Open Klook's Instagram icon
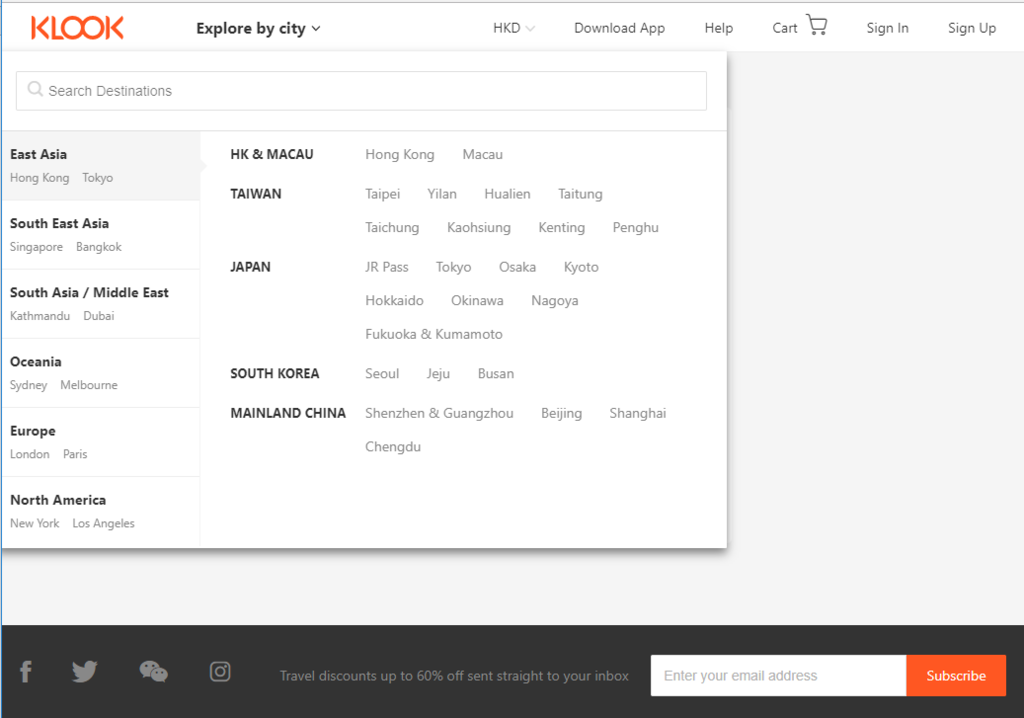1024x718 pixels. pos(220,672)
